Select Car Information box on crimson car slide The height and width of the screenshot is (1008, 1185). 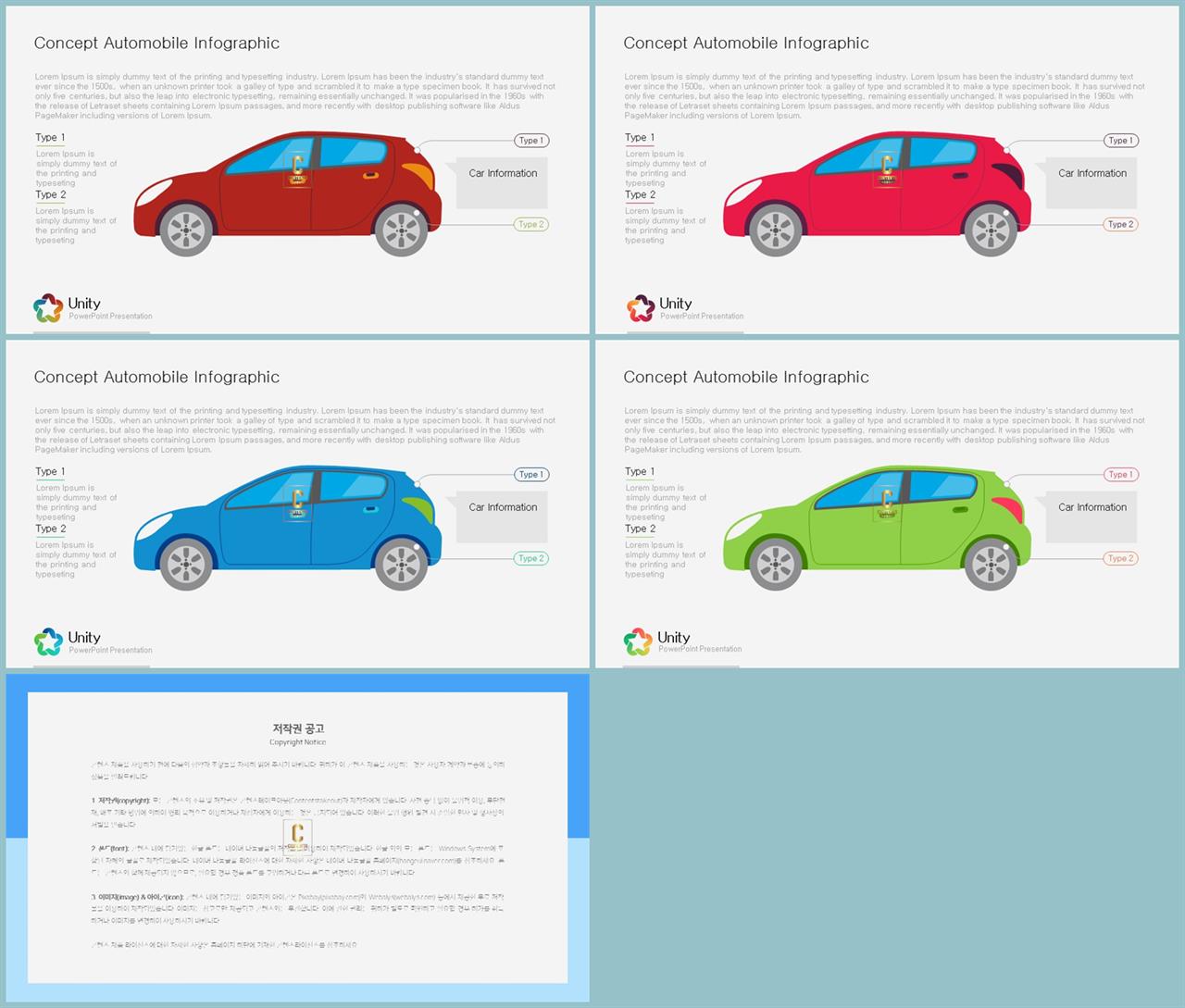click(1091, 182)
